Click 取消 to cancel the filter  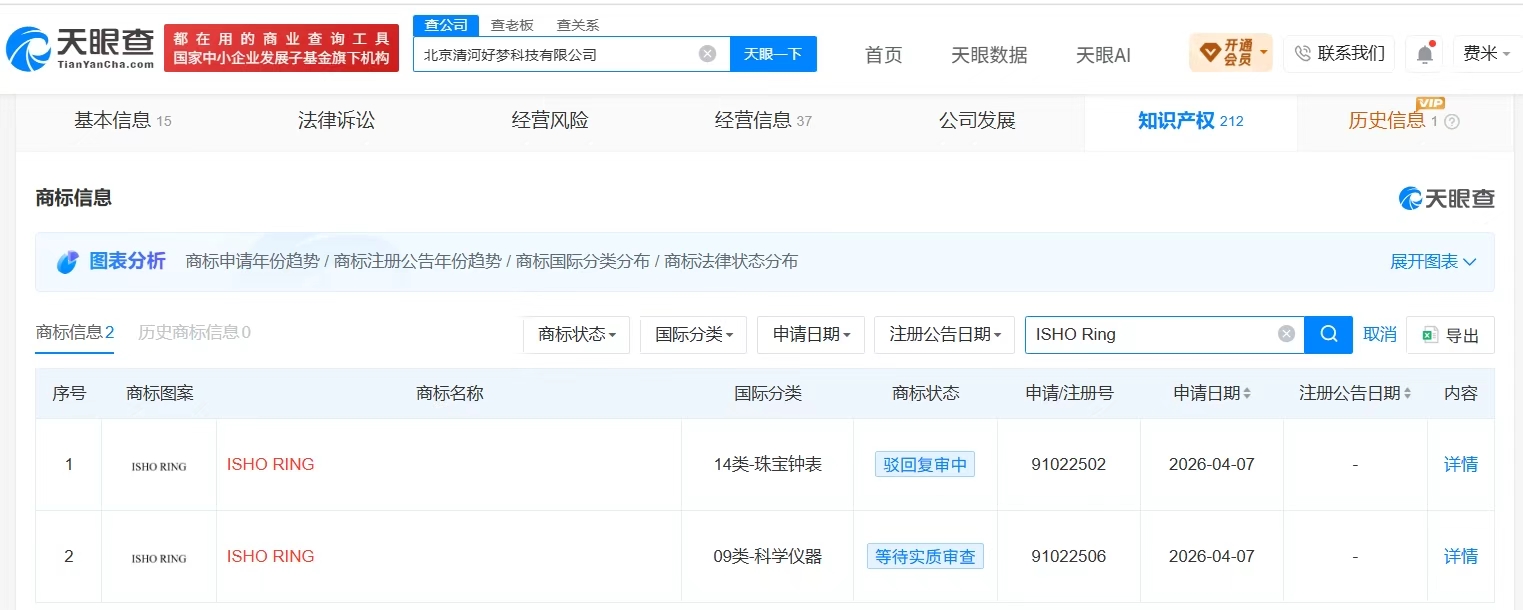coord(1380,335)
